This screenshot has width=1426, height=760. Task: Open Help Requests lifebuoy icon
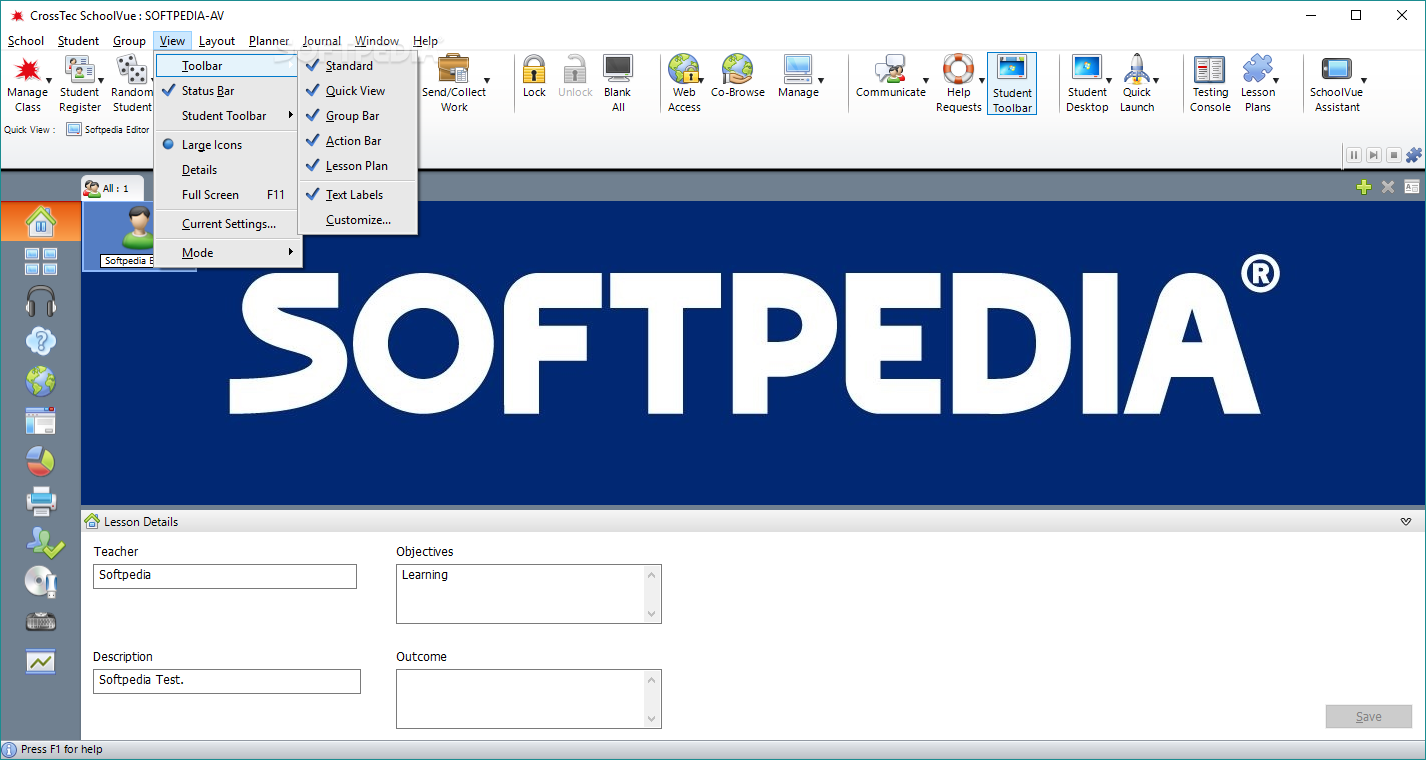coord(958,69)
